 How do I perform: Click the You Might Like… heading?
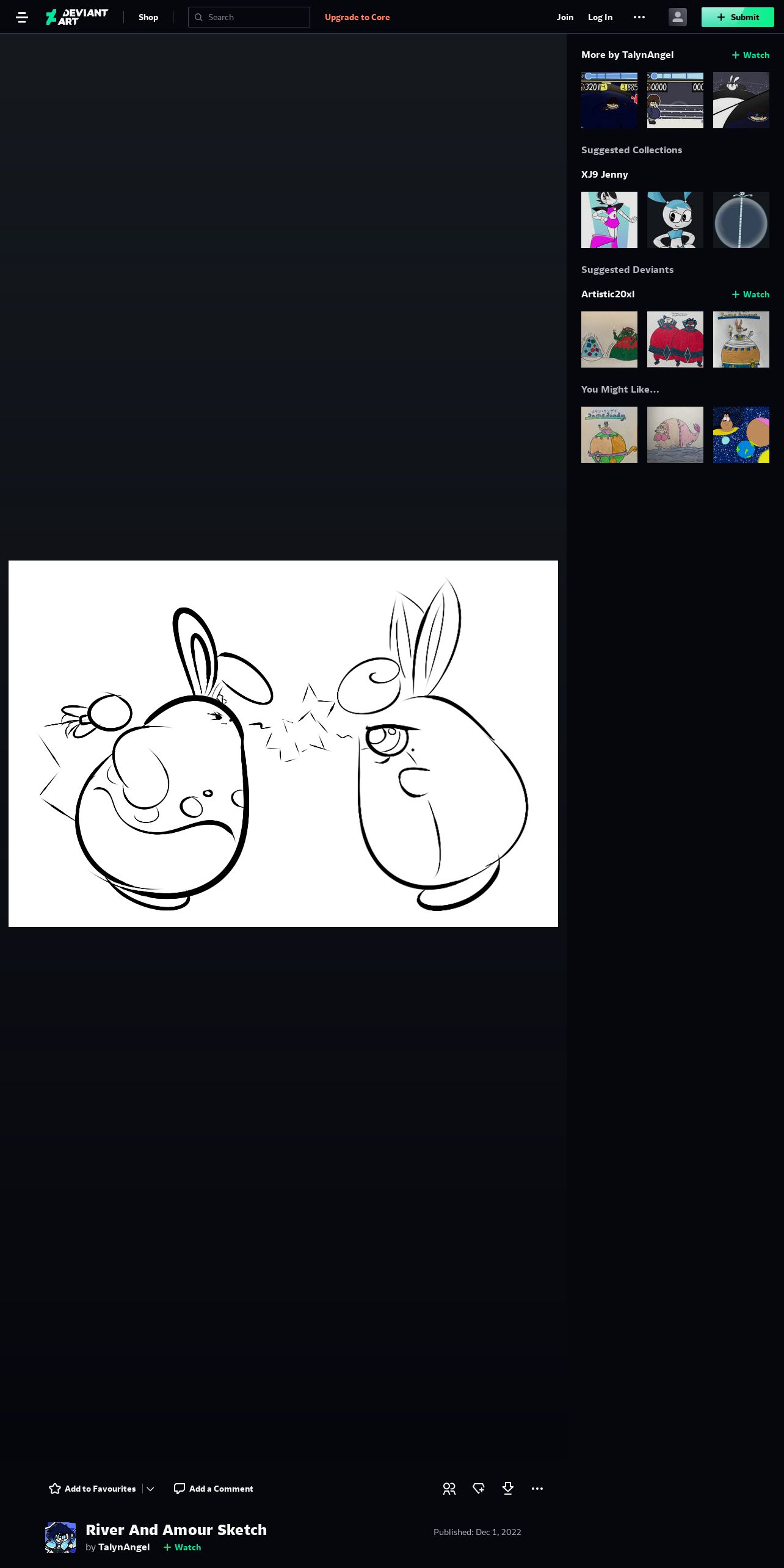[620, 389]
